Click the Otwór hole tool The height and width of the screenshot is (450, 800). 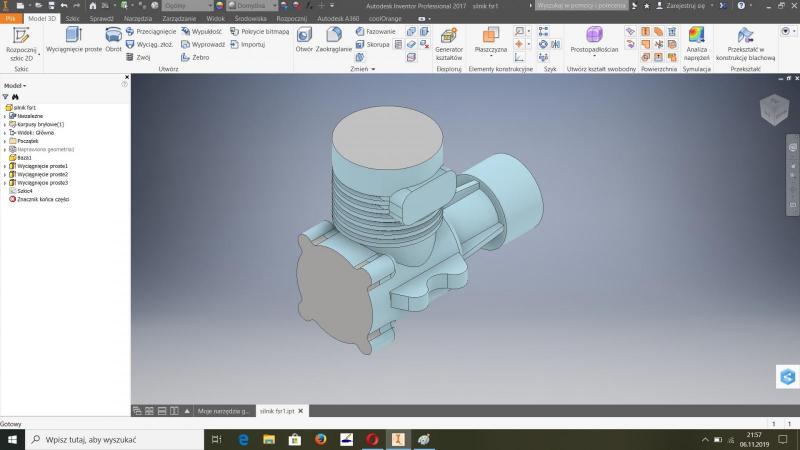click(304, 40)
